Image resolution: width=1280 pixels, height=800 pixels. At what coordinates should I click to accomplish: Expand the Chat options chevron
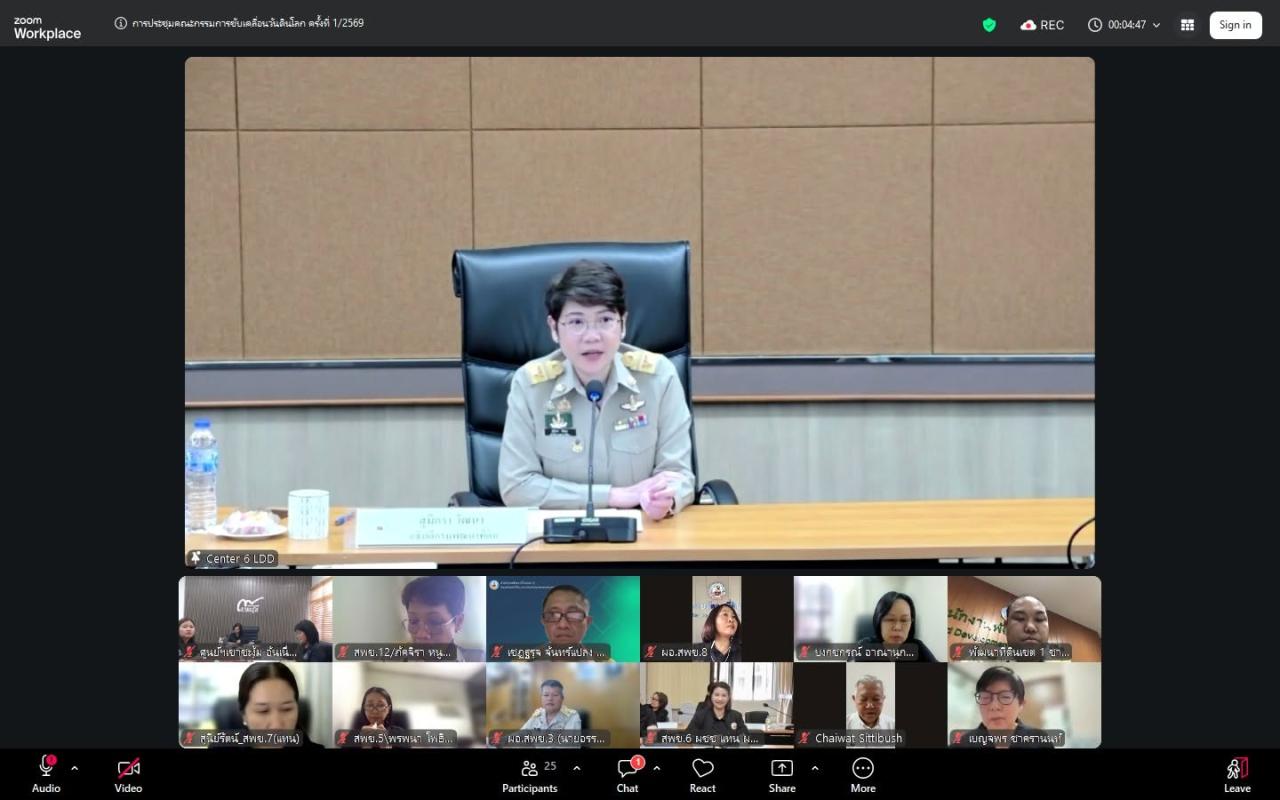pos(656,768)
